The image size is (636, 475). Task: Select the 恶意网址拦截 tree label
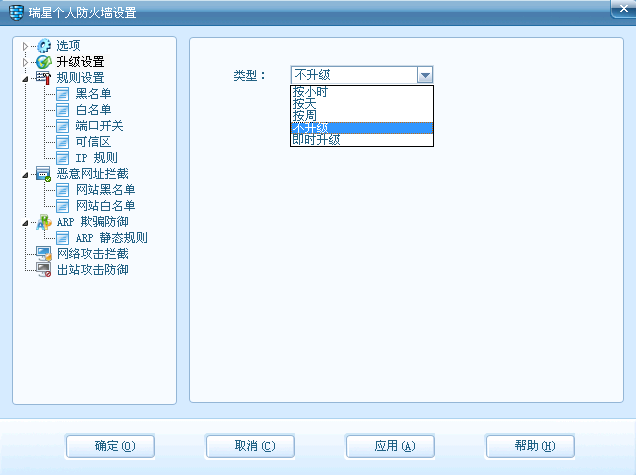pos(92,174)
